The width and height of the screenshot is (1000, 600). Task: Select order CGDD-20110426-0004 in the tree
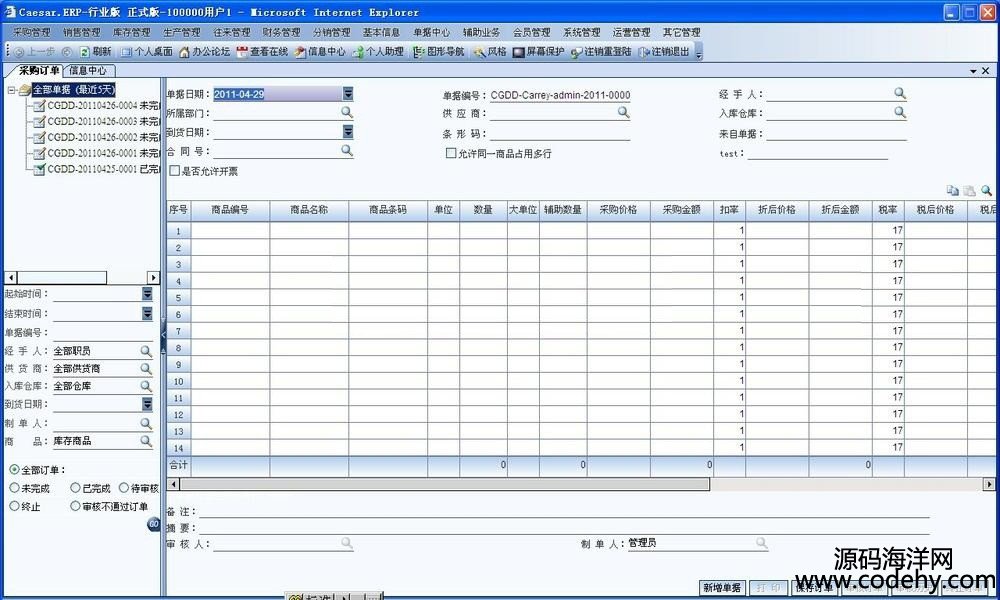coord(92,106)
